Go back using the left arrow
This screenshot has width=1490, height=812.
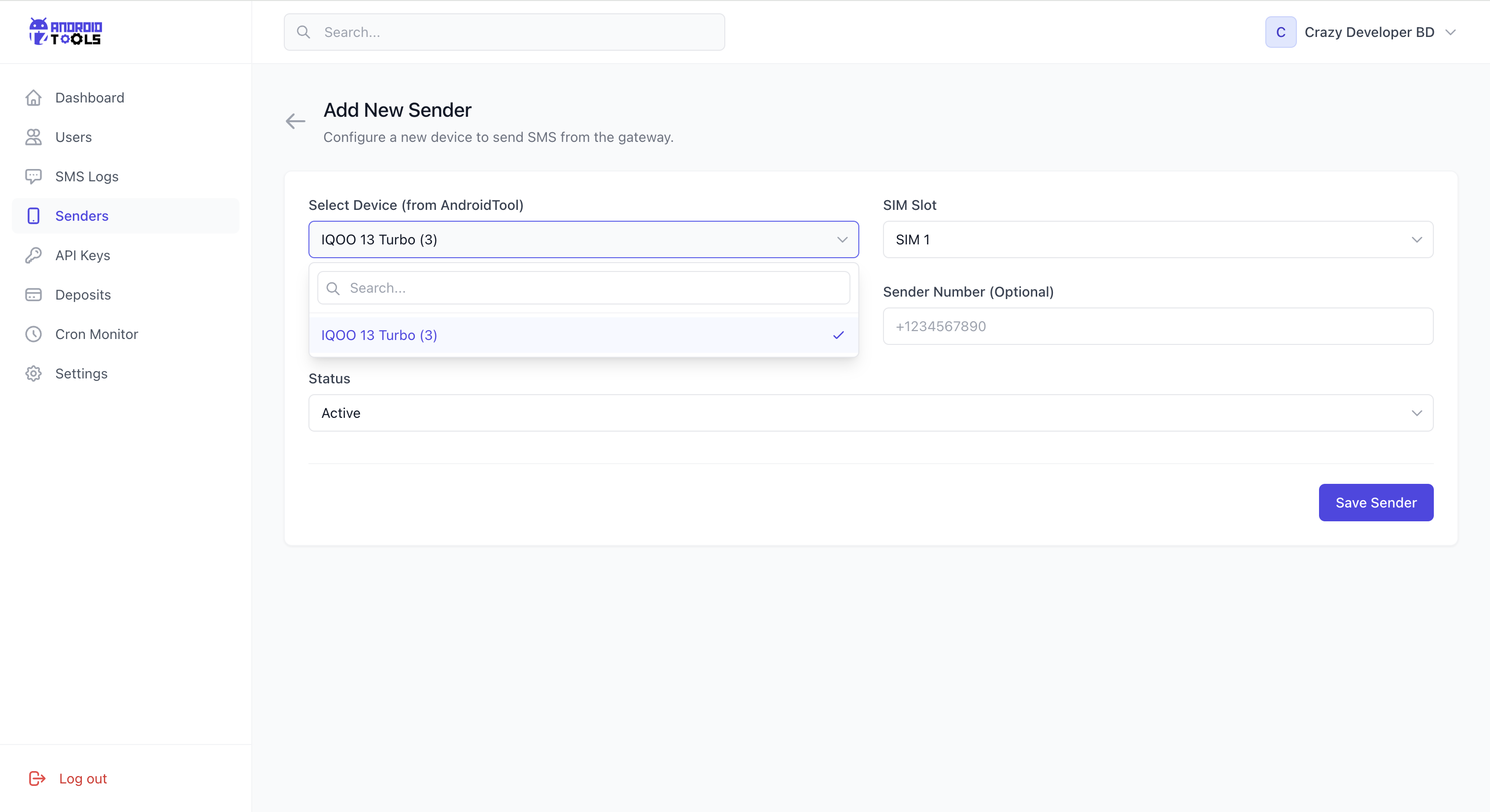pyautogui.click(x=296, y=121)
